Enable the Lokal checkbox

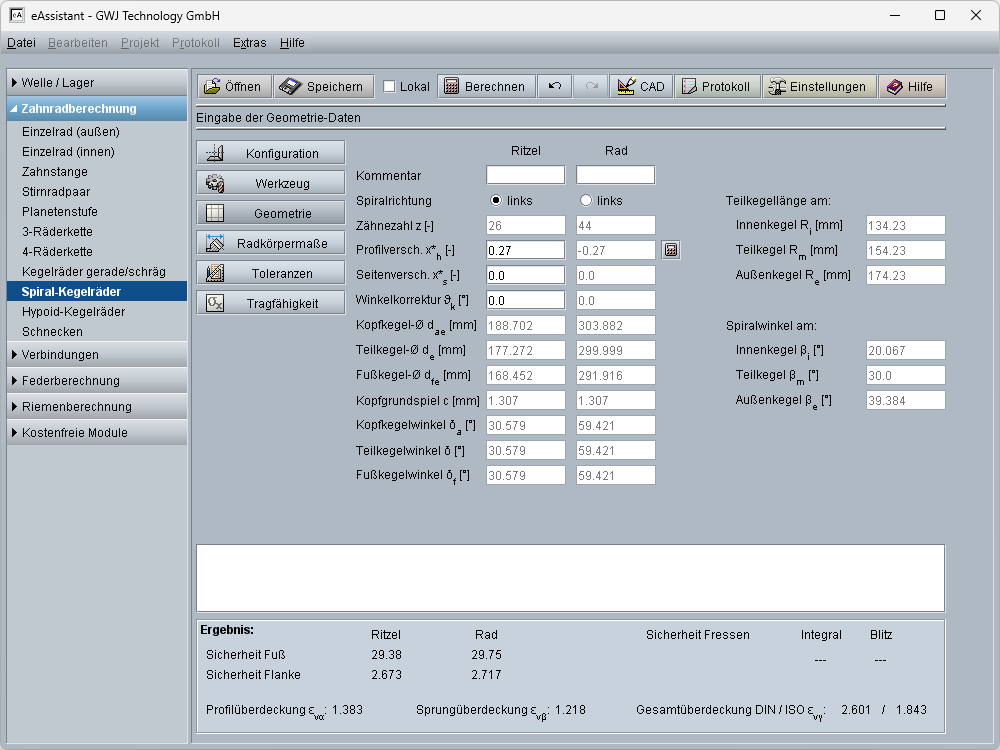[390, 87]
